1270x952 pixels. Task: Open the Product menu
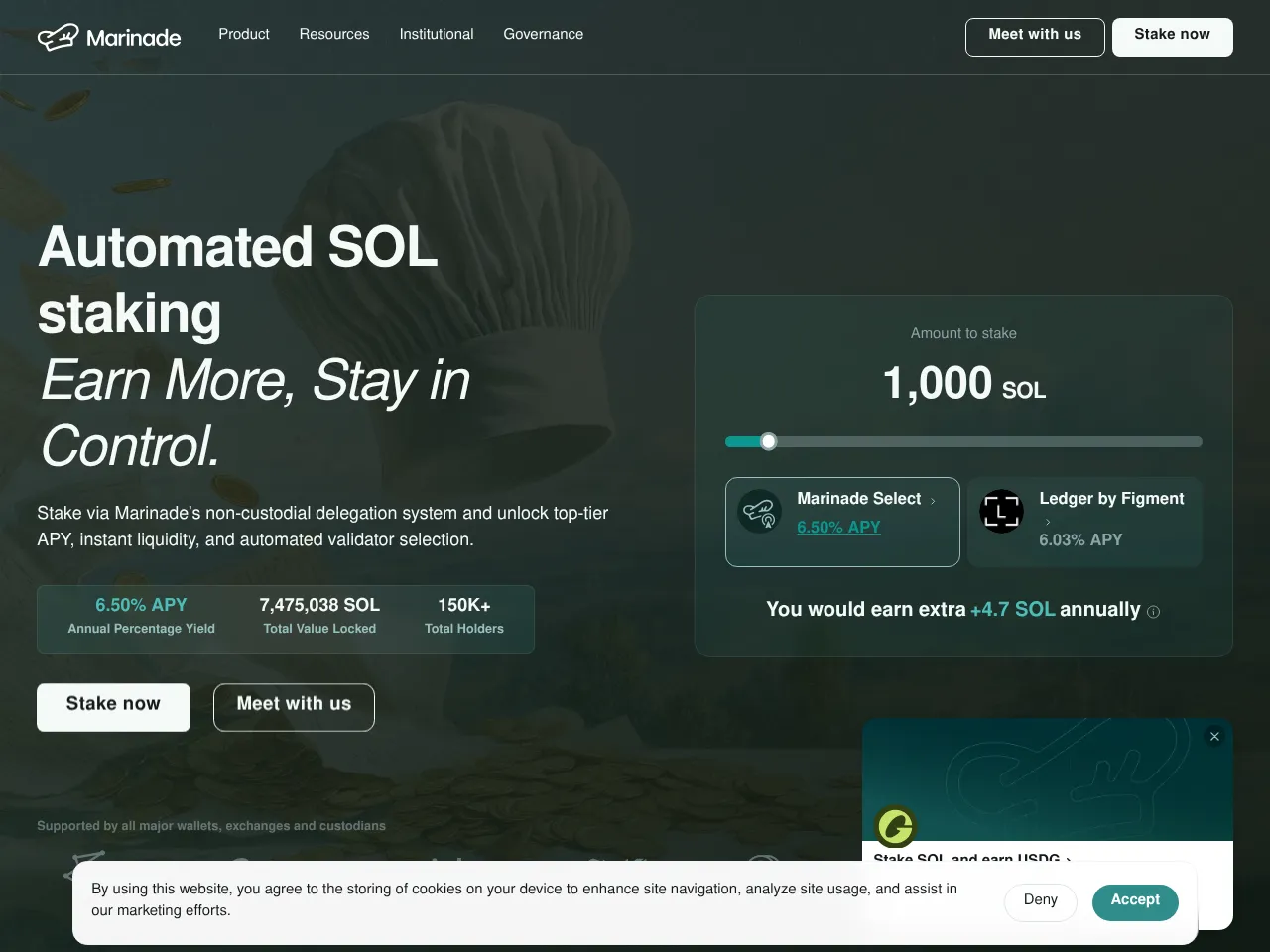click(x=243, y=34)
